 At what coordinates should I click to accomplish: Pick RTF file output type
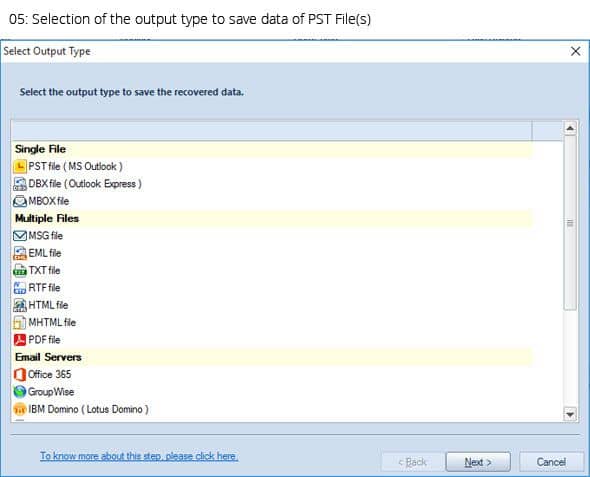[x=44, y=288]
